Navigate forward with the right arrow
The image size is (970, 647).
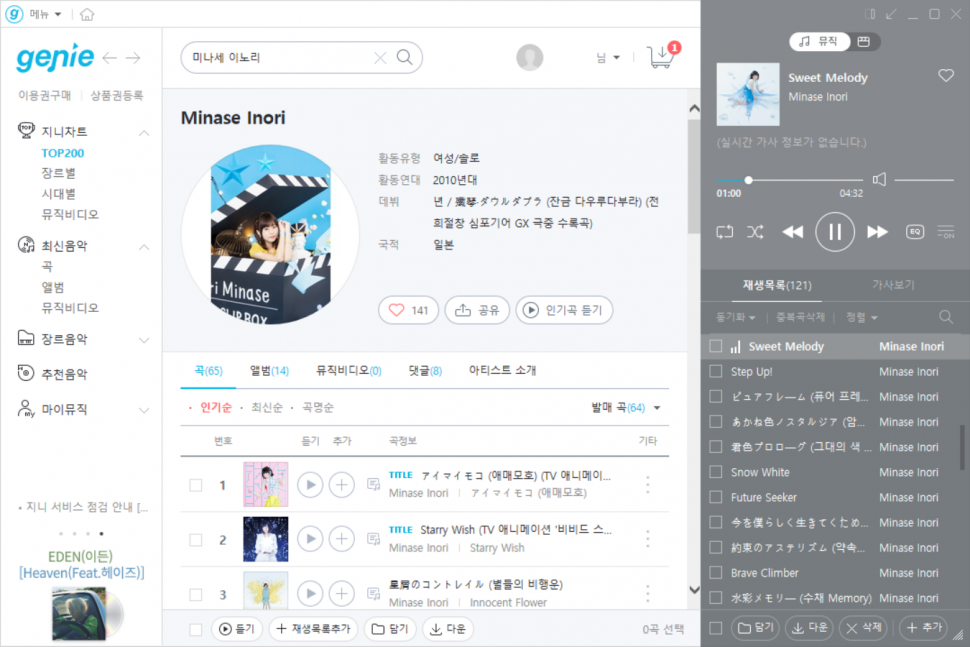pyautogui.click(x=133, y=58)
